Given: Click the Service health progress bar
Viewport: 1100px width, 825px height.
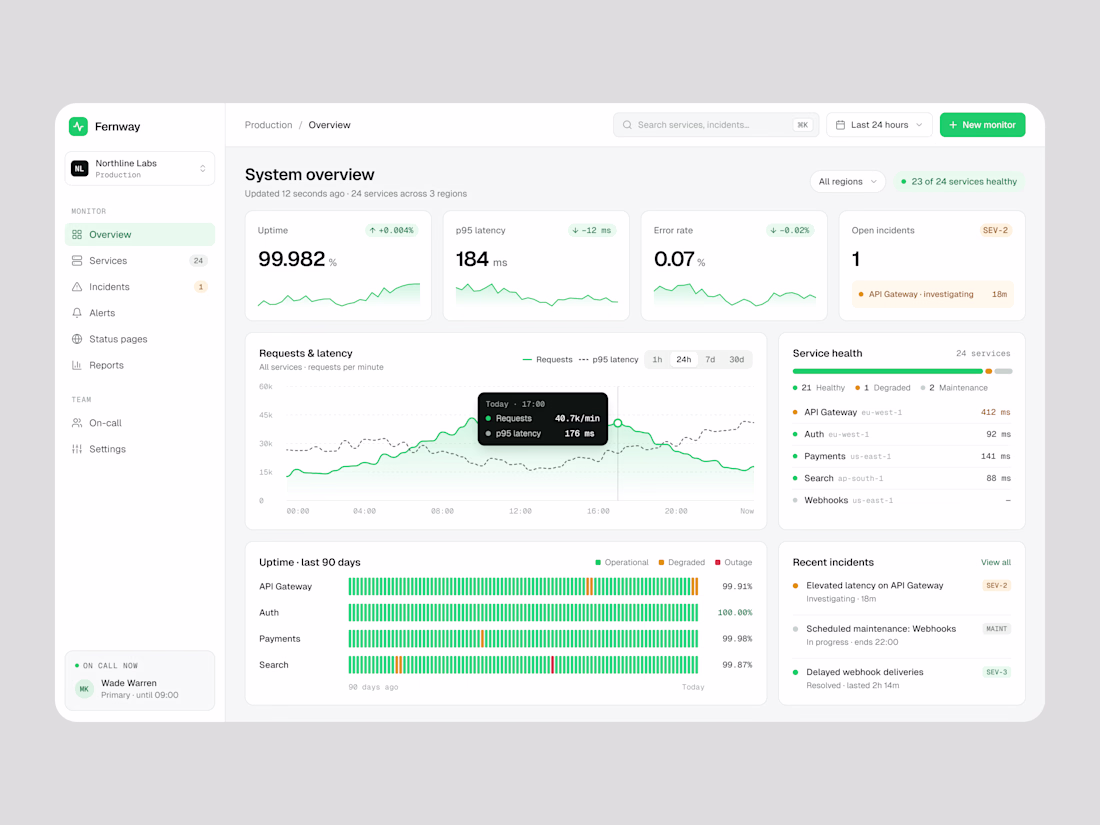Looking at the screenshot, I should pos(902,371).
